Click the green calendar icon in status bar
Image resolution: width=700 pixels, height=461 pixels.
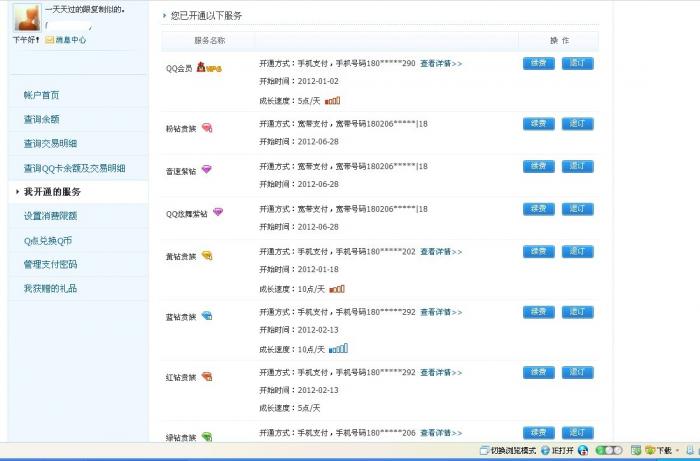click(636, 450)
